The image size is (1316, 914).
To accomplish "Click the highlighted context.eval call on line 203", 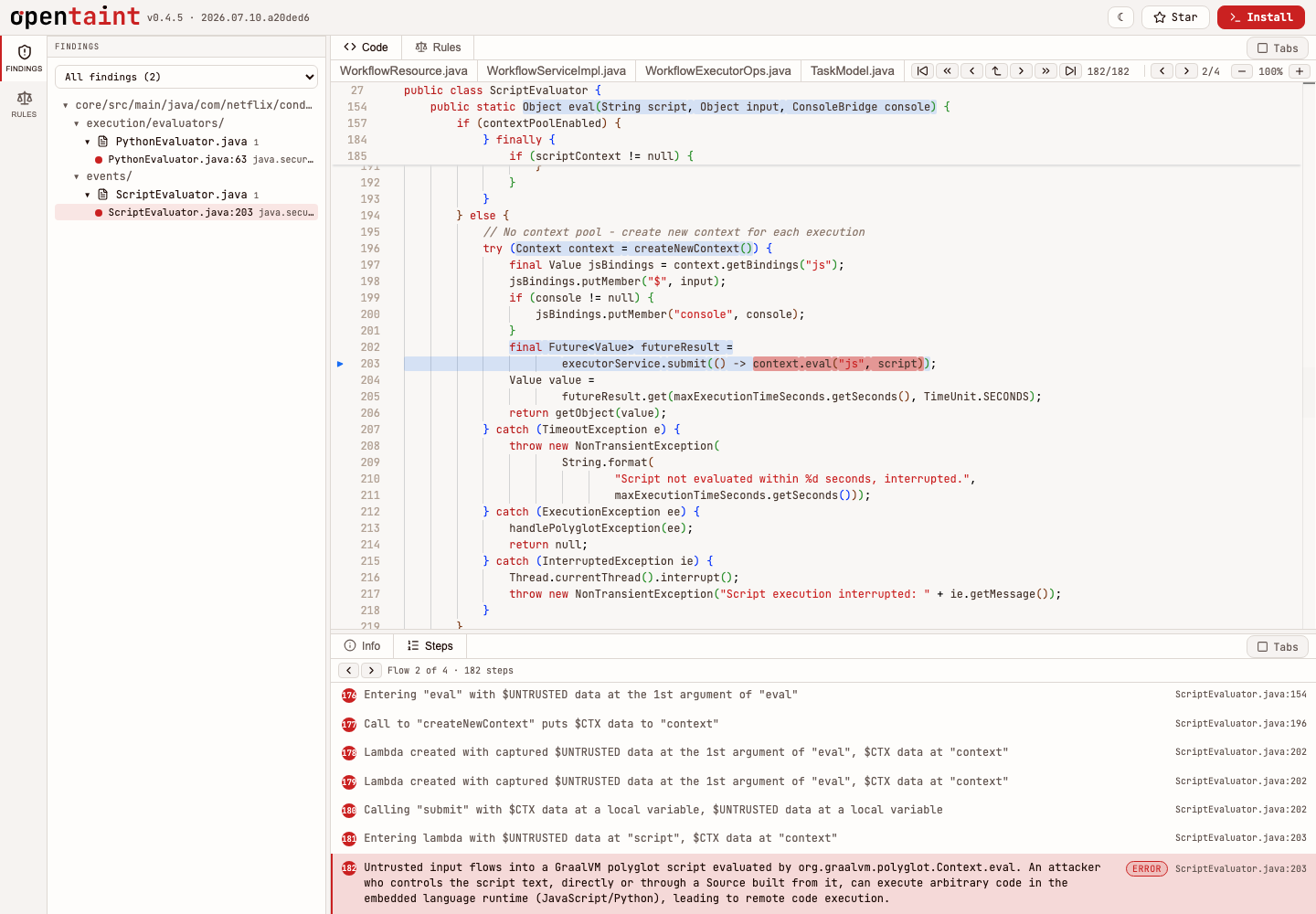I will 838,364.
